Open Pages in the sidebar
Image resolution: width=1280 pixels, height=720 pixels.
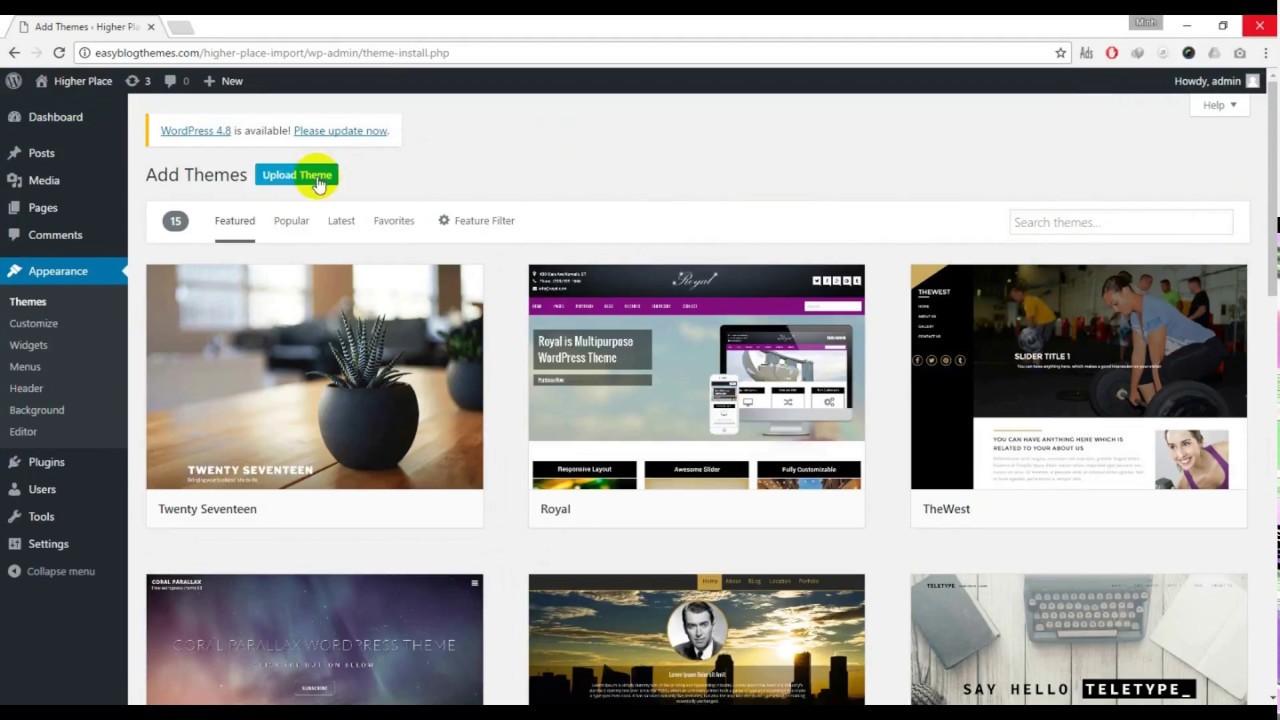[43, 208]
